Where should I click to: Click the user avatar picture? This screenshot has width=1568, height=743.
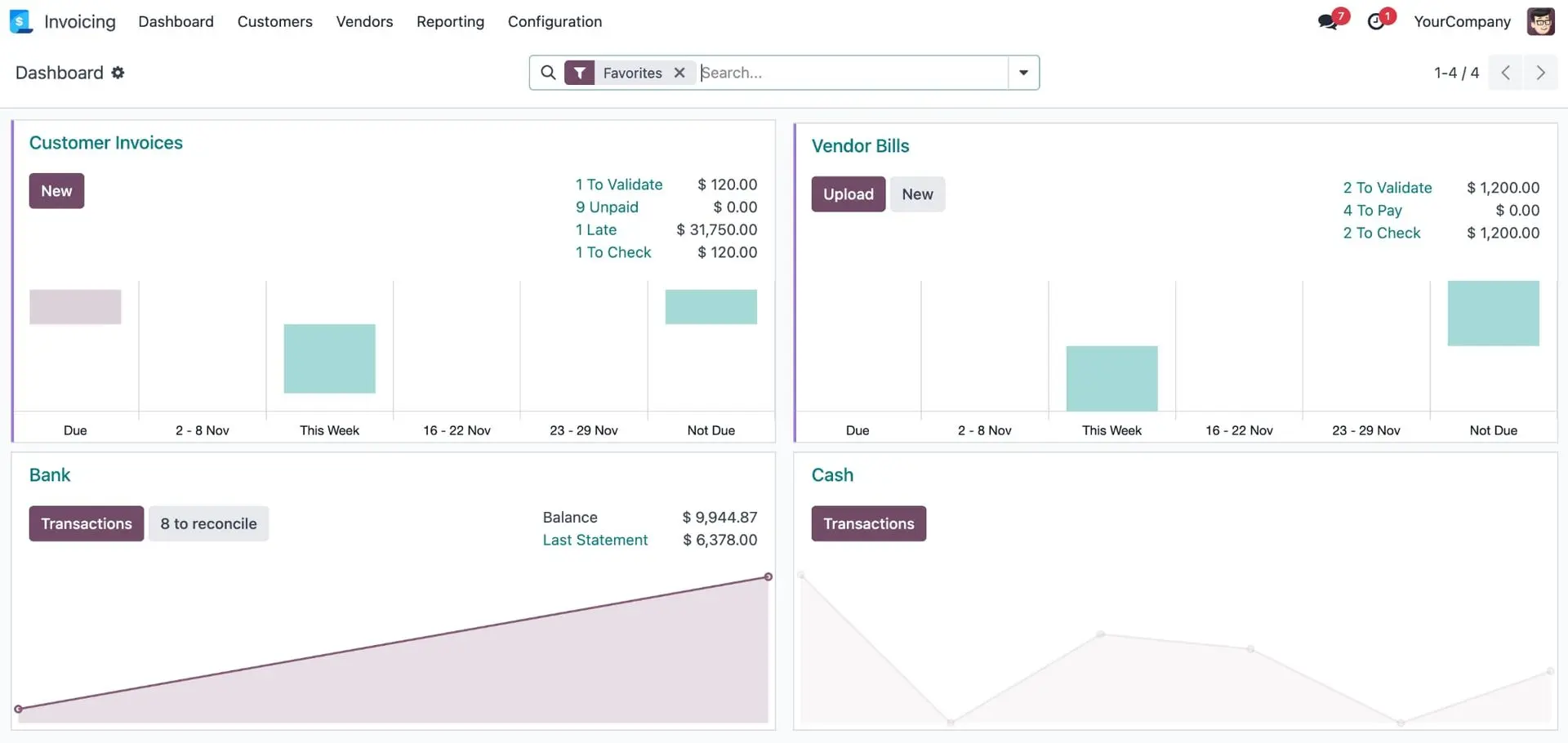point(1540,21)
